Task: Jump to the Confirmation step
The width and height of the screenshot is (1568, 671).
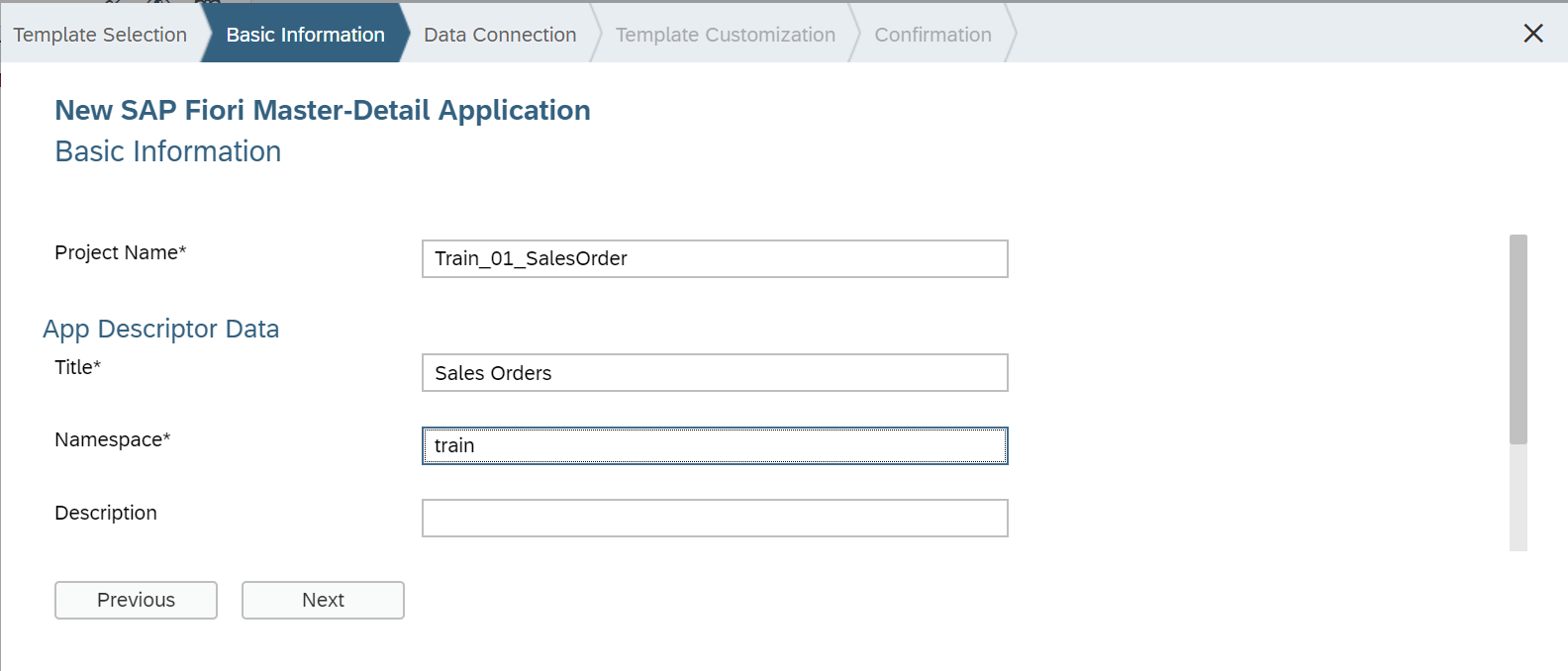Action: tap(932, 35)
